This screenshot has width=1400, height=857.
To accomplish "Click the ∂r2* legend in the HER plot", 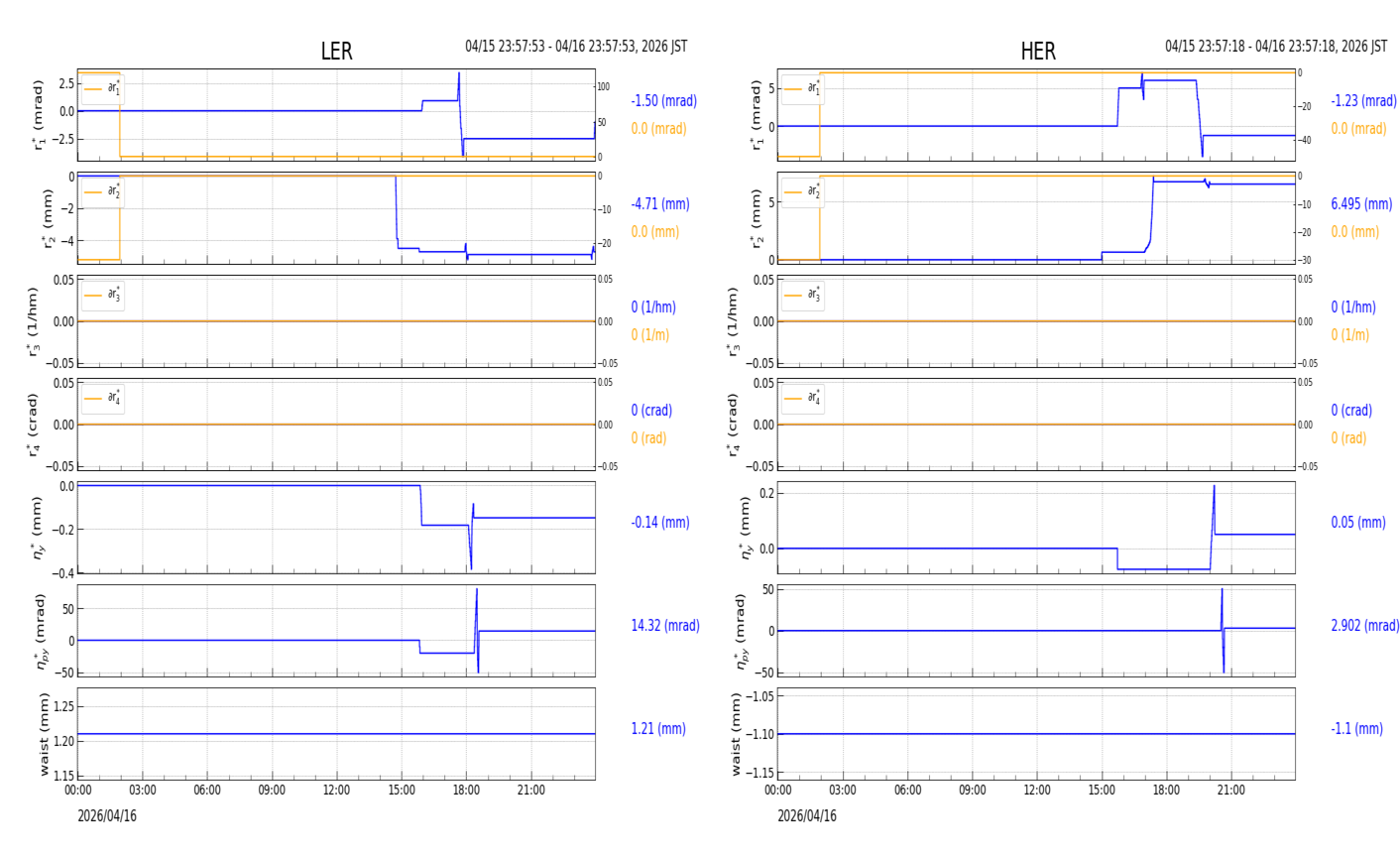I will (803, 191).
